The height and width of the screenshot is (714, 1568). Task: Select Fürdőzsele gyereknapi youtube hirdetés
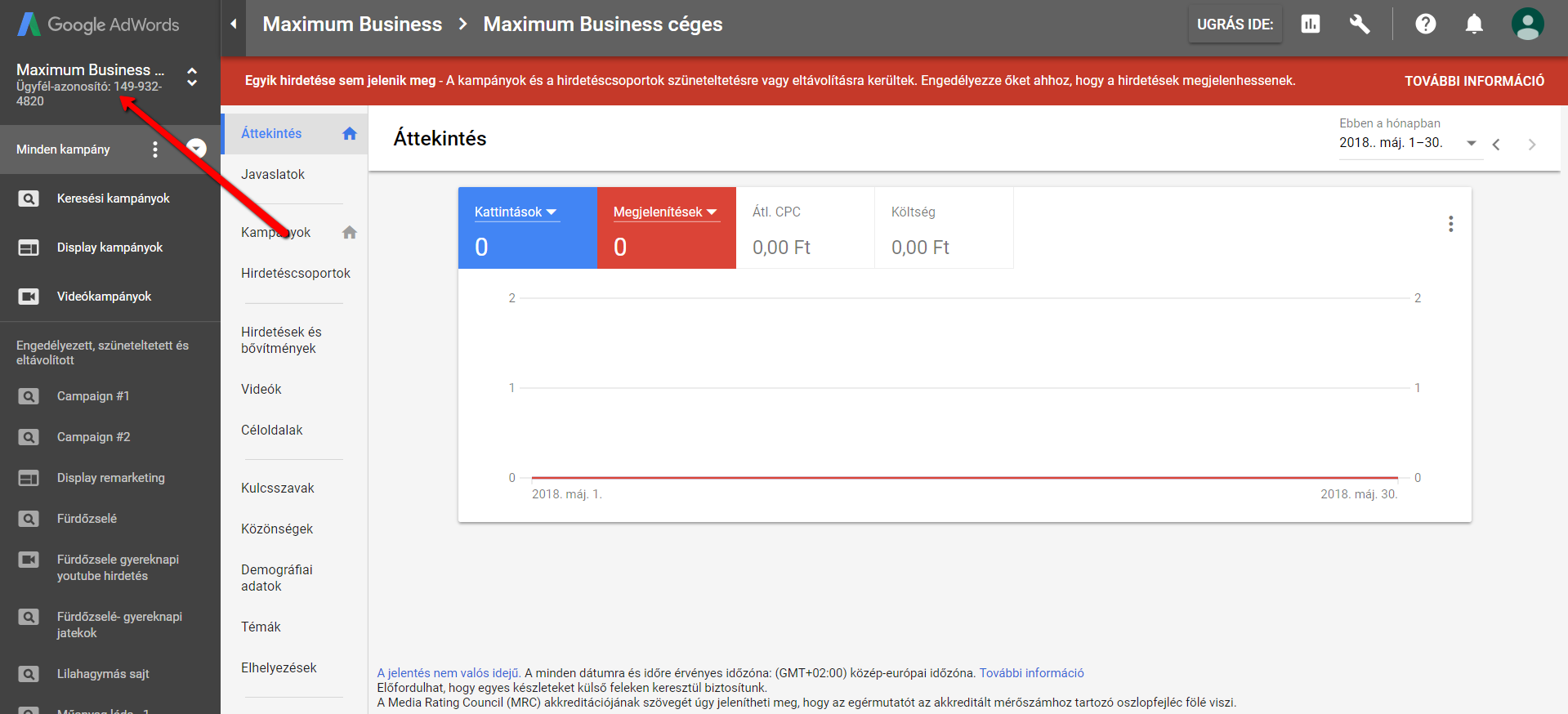point(118,568)
